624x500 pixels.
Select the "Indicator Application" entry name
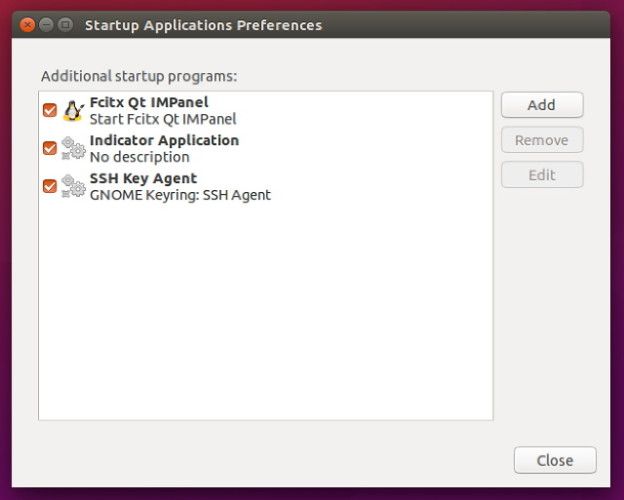pos(164,140)
